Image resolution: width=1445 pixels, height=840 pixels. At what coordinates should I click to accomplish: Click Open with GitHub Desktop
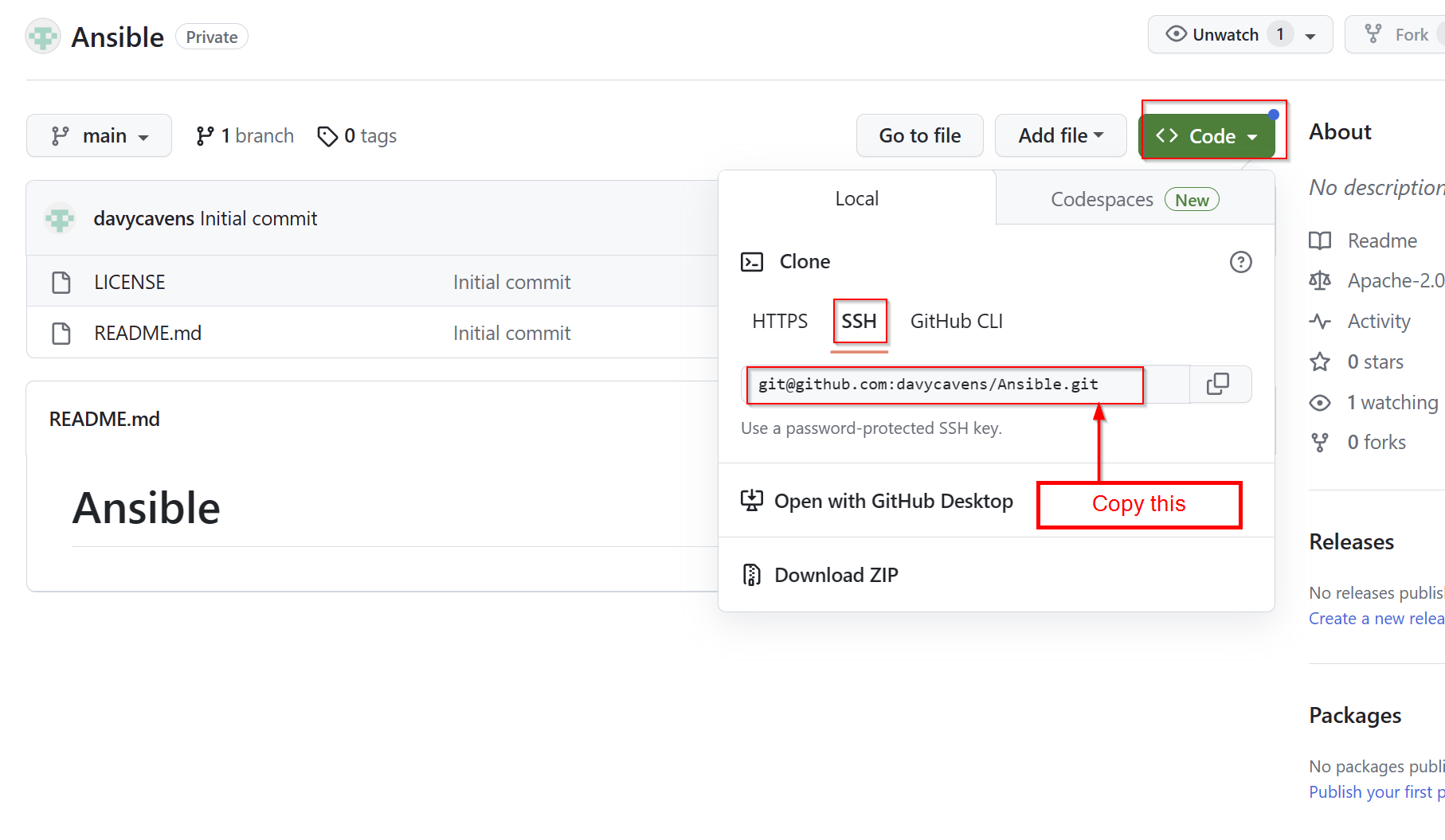click(877, 501)
